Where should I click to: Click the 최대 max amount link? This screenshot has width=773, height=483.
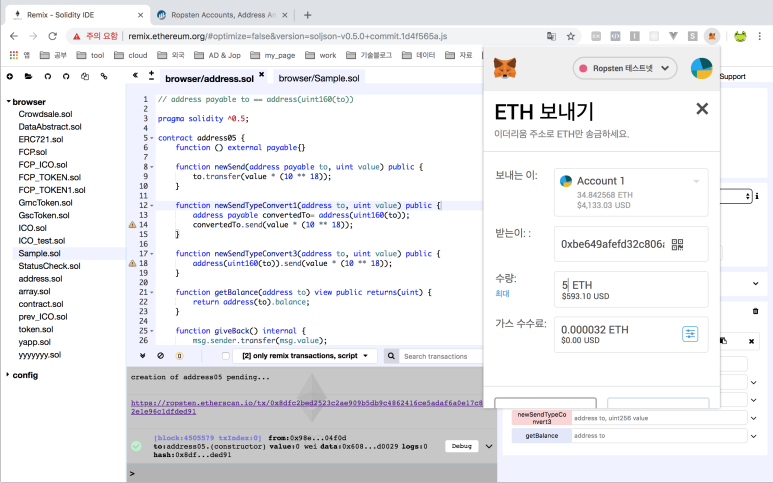[x=502, y=293]
